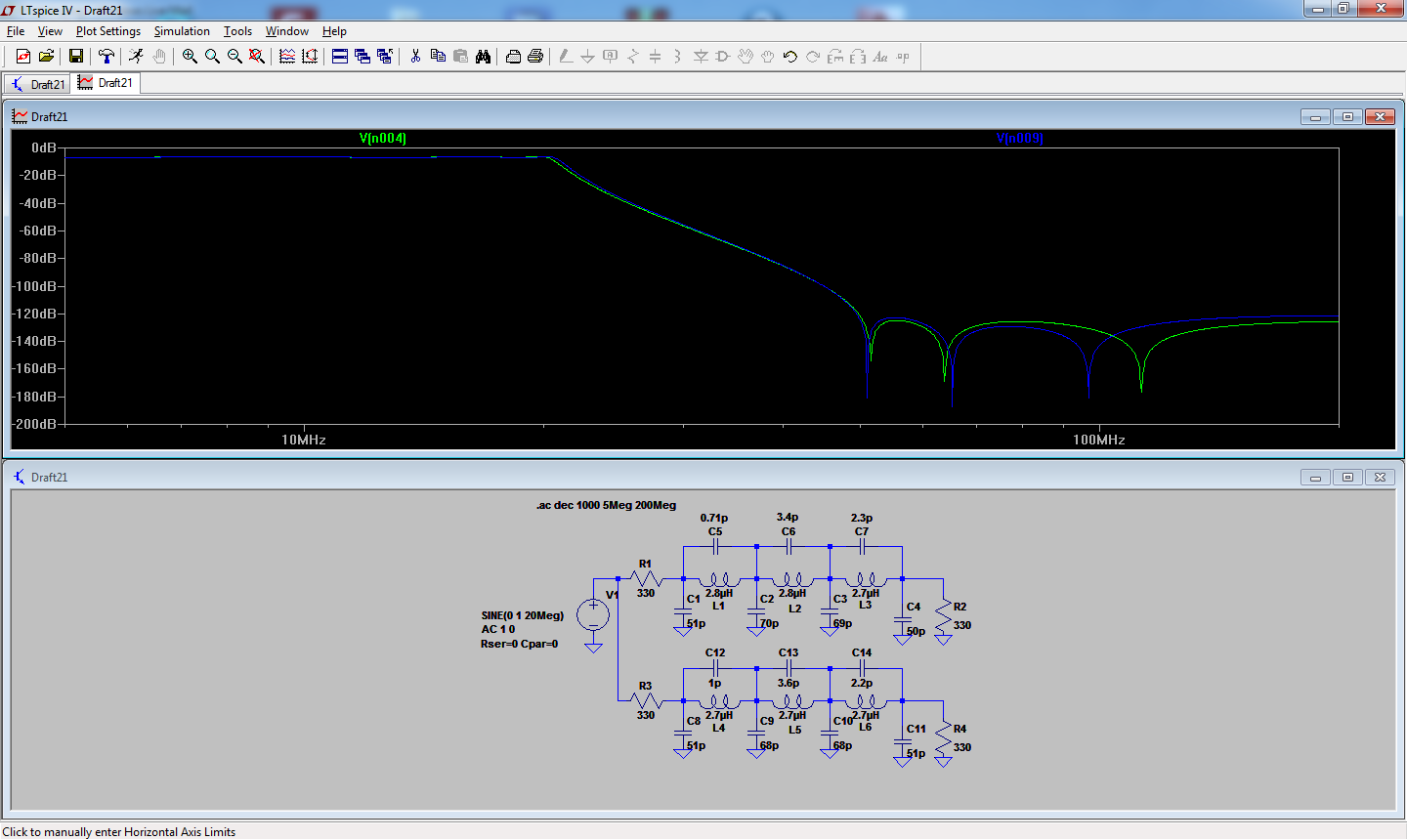Redo with the toolbar arrow
The height and width of the screenshot is (840, 1407).
click(813, 57)
